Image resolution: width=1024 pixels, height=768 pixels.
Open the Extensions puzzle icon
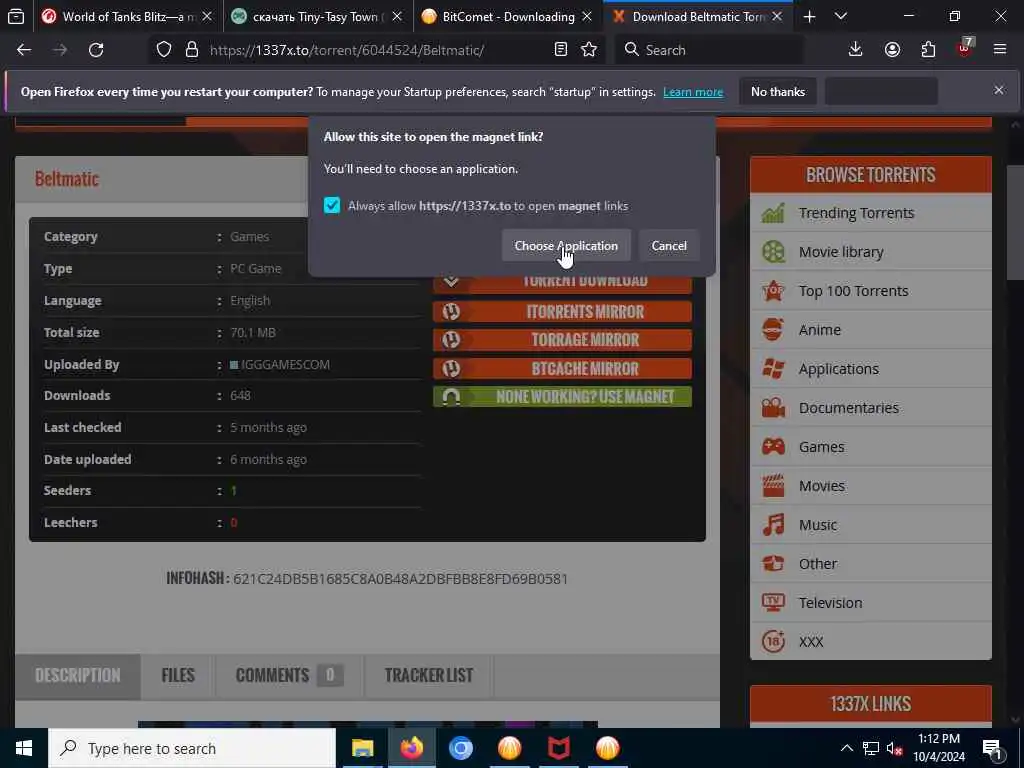[x=928, y=50]
